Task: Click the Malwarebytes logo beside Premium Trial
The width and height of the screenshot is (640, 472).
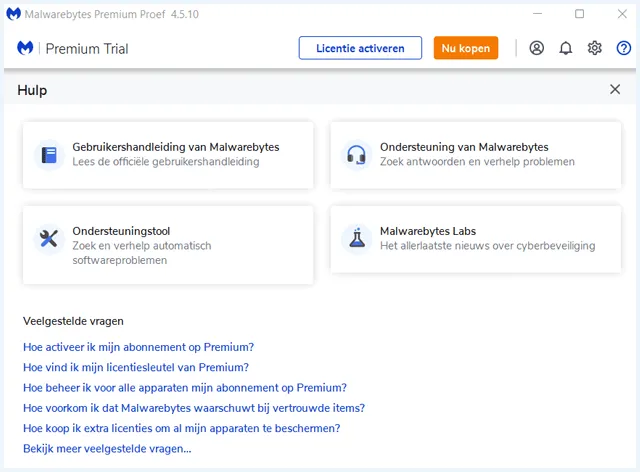Action: pos(25,48)
